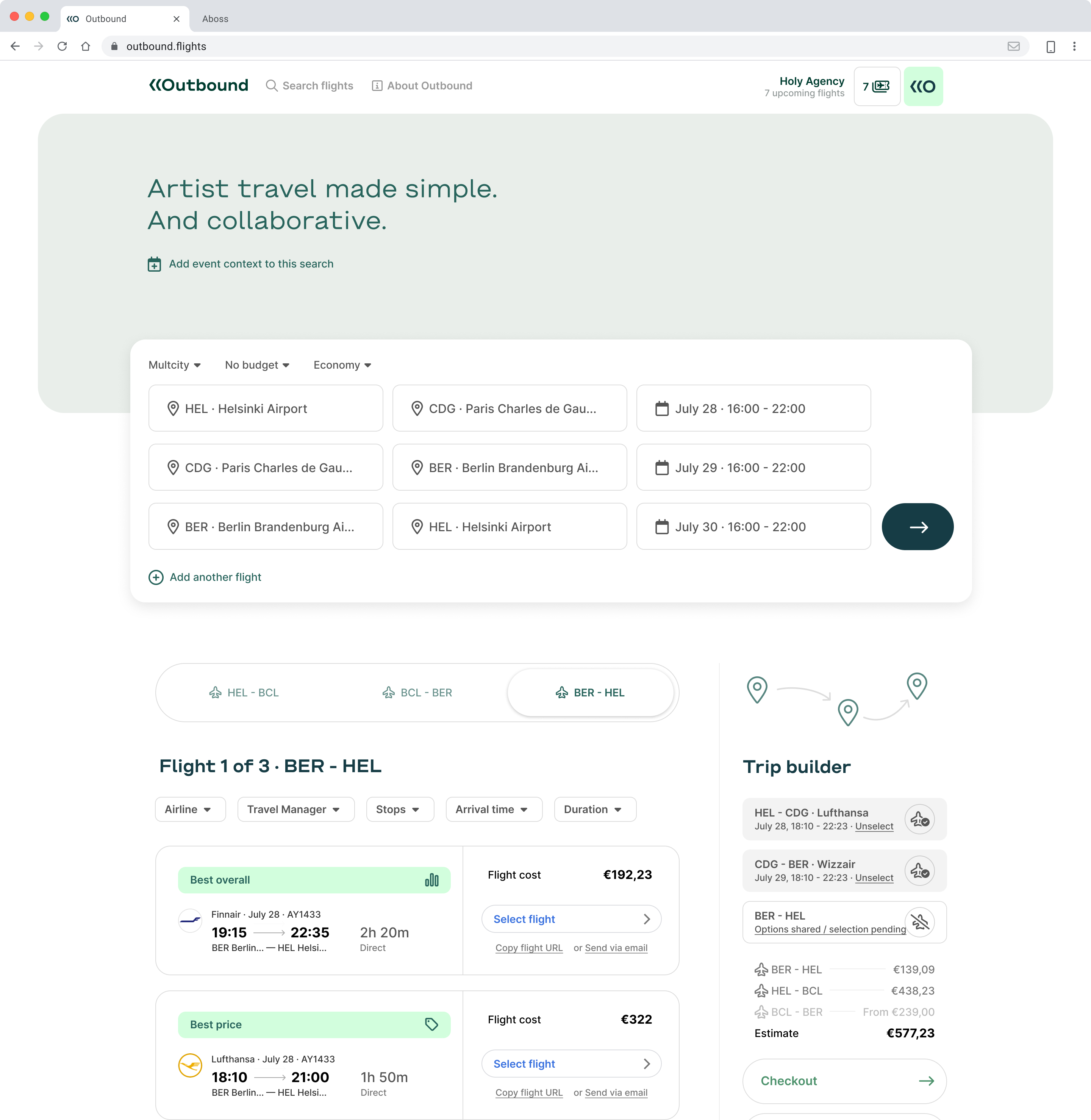Edit third flight origin BER Berlin field

tap(266, 526)
